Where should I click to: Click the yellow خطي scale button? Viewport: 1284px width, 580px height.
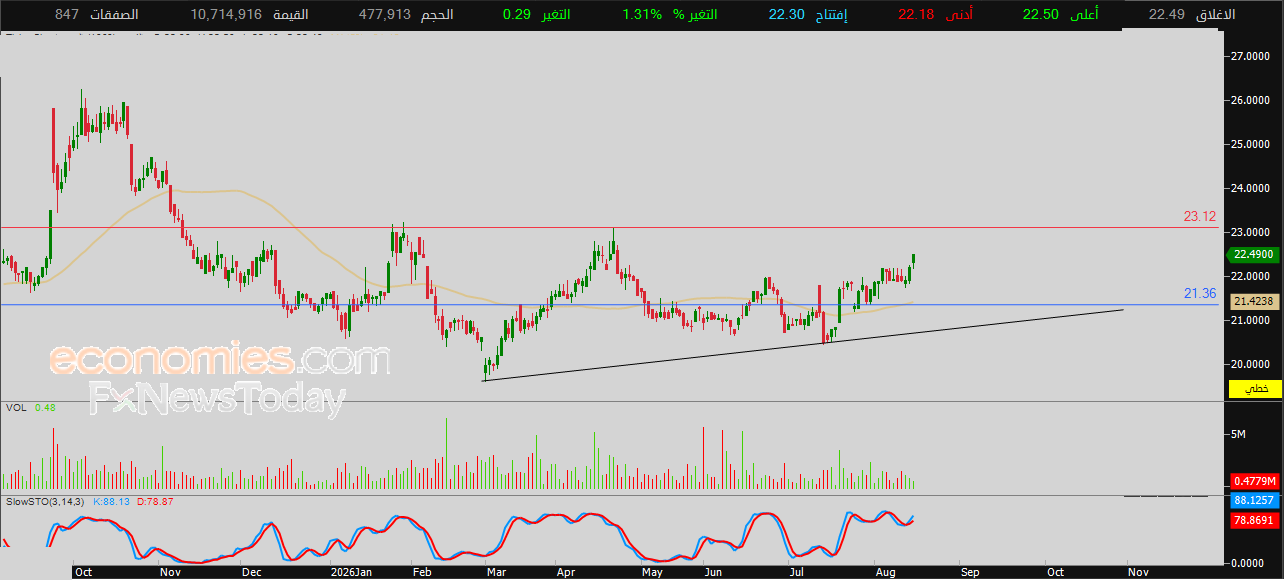click(1255, 388)
